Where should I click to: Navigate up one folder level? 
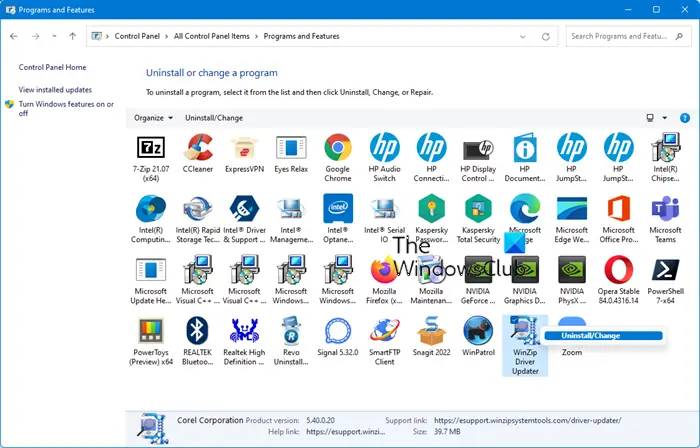pyautogui.click(x=72, y=36)
